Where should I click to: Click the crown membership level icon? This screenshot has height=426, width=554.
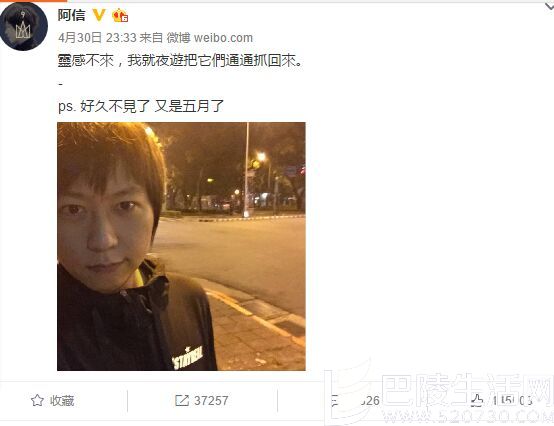coord(120,15)
